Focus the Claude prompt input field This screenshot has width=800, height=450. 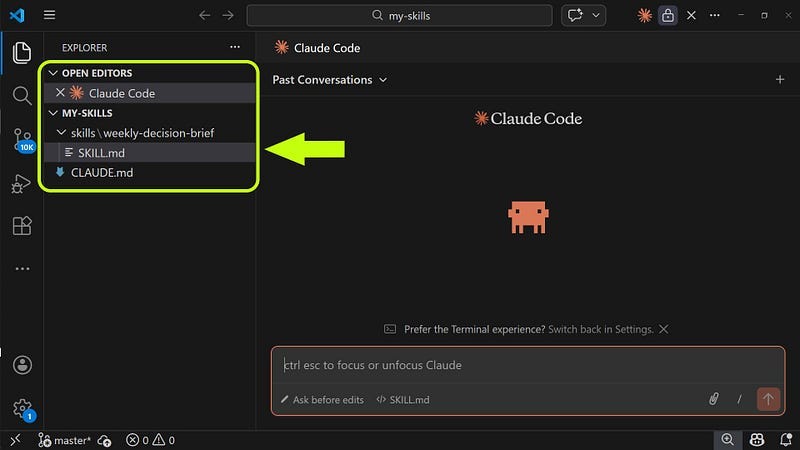528,365
